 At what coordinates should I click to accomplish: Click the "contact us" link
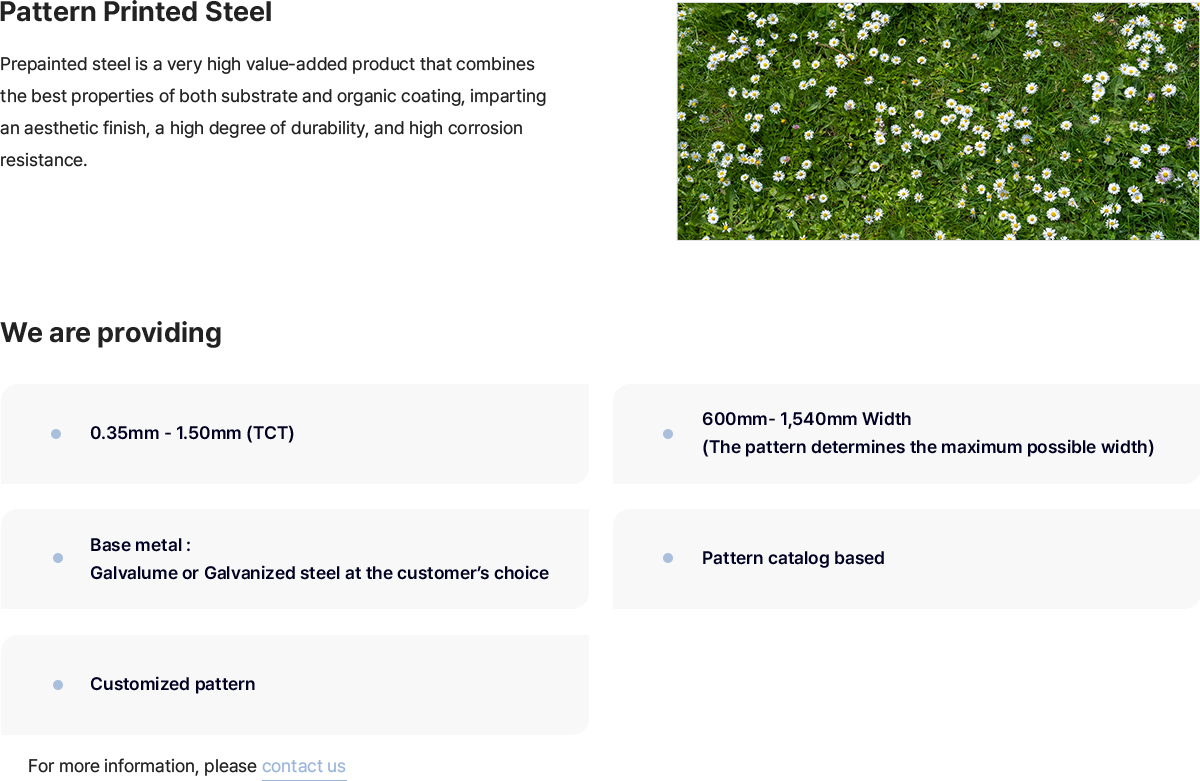click(304, 766)
